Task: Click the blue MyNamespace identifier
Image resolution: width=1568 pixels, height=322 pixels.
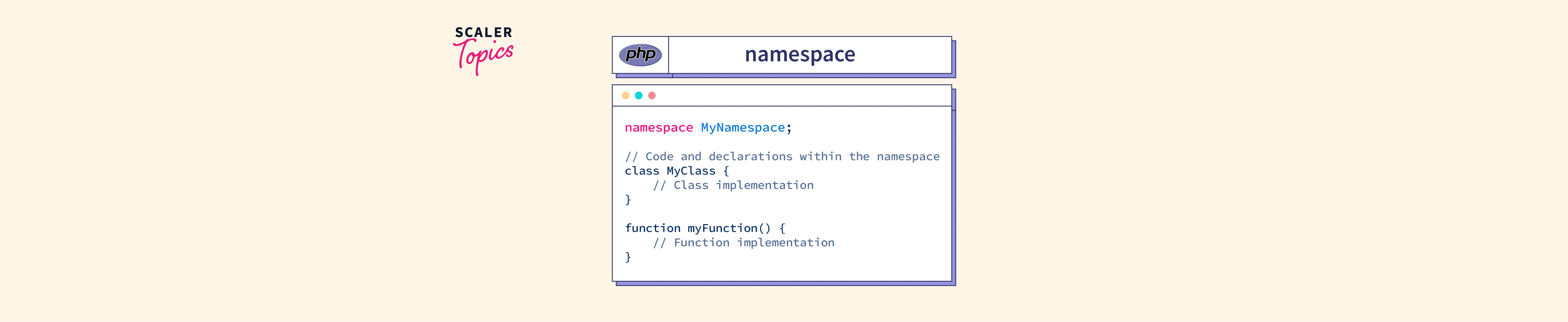Action: [x=743, y=128]
